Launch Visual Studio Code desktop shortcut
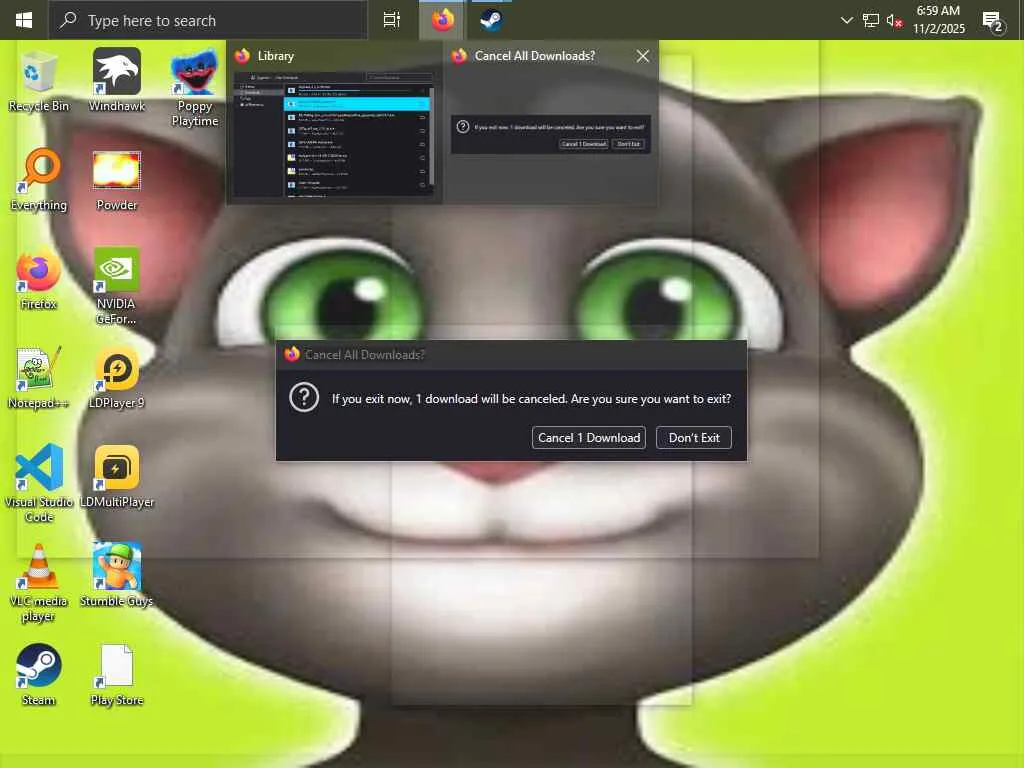 39,484
